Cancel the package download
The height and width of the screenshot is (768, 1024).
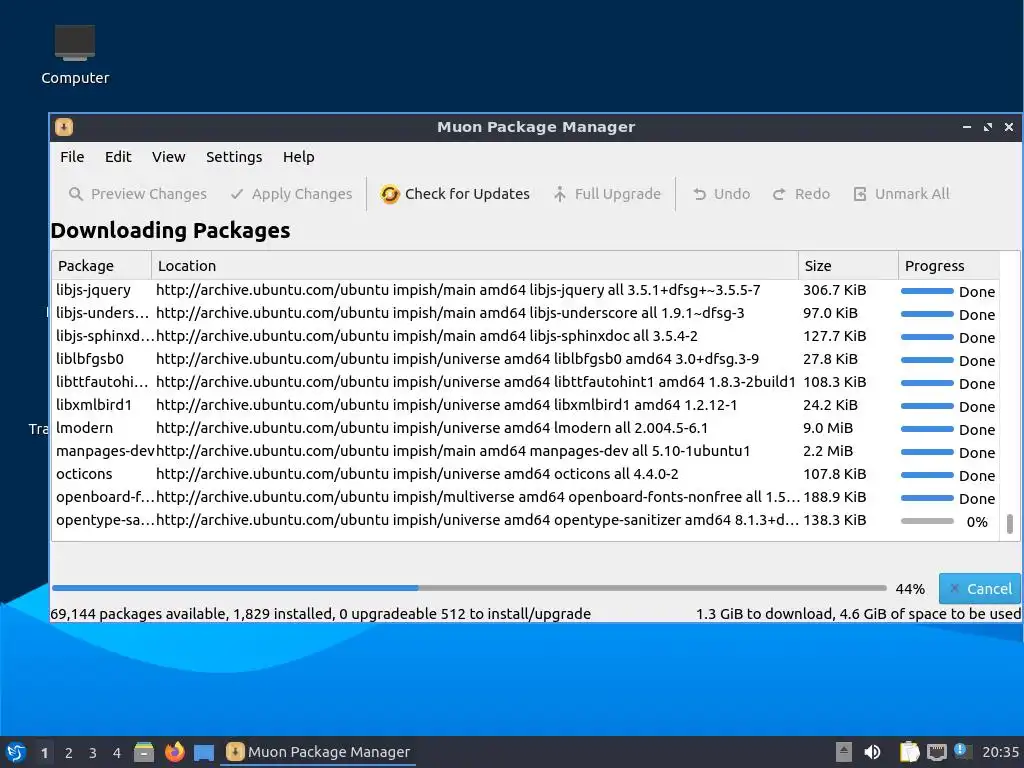pyautogui.click(x=980, y=588)
